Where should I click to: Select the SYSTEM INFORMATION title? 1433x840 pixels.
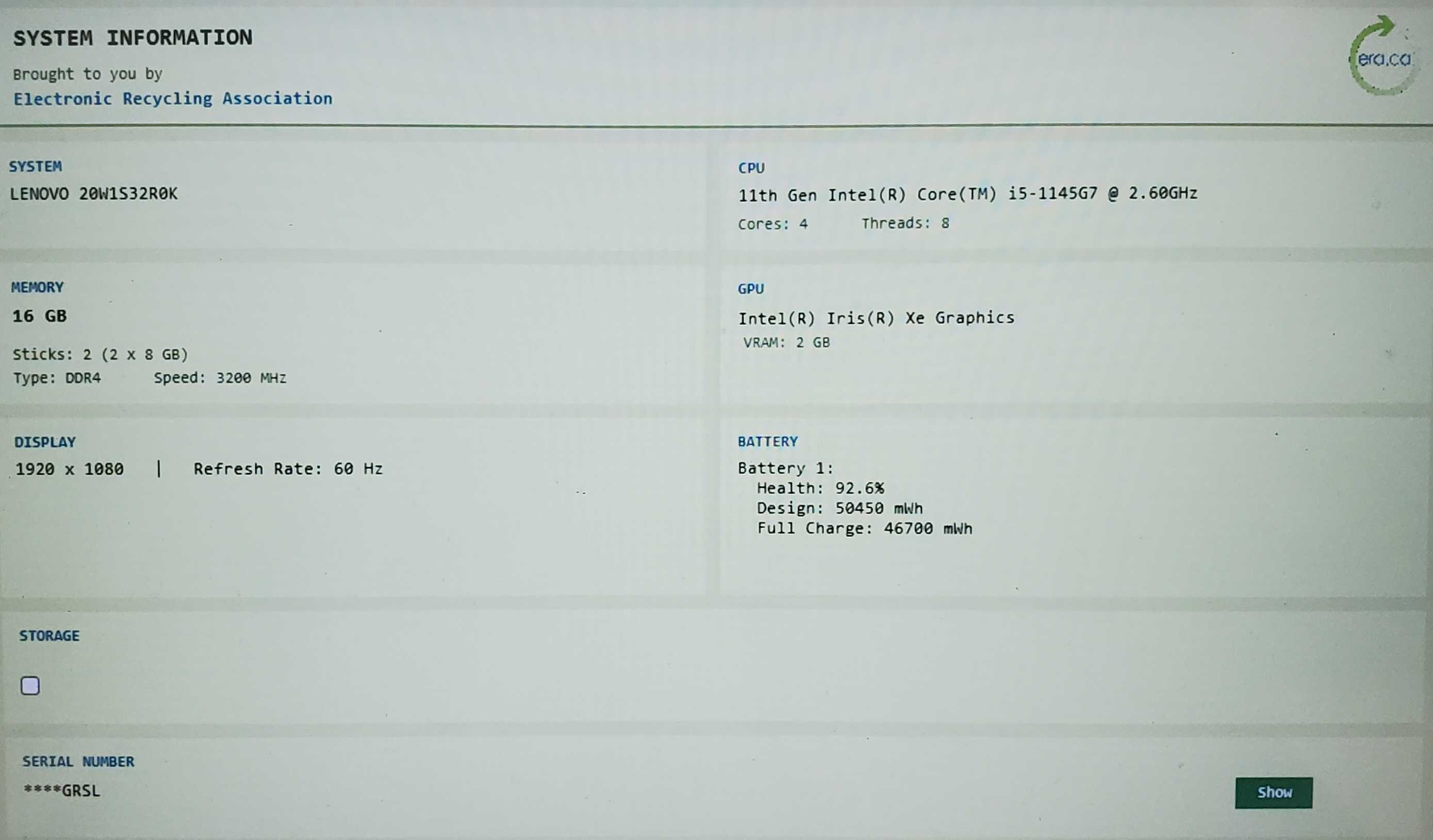click(x=133, y=38)
